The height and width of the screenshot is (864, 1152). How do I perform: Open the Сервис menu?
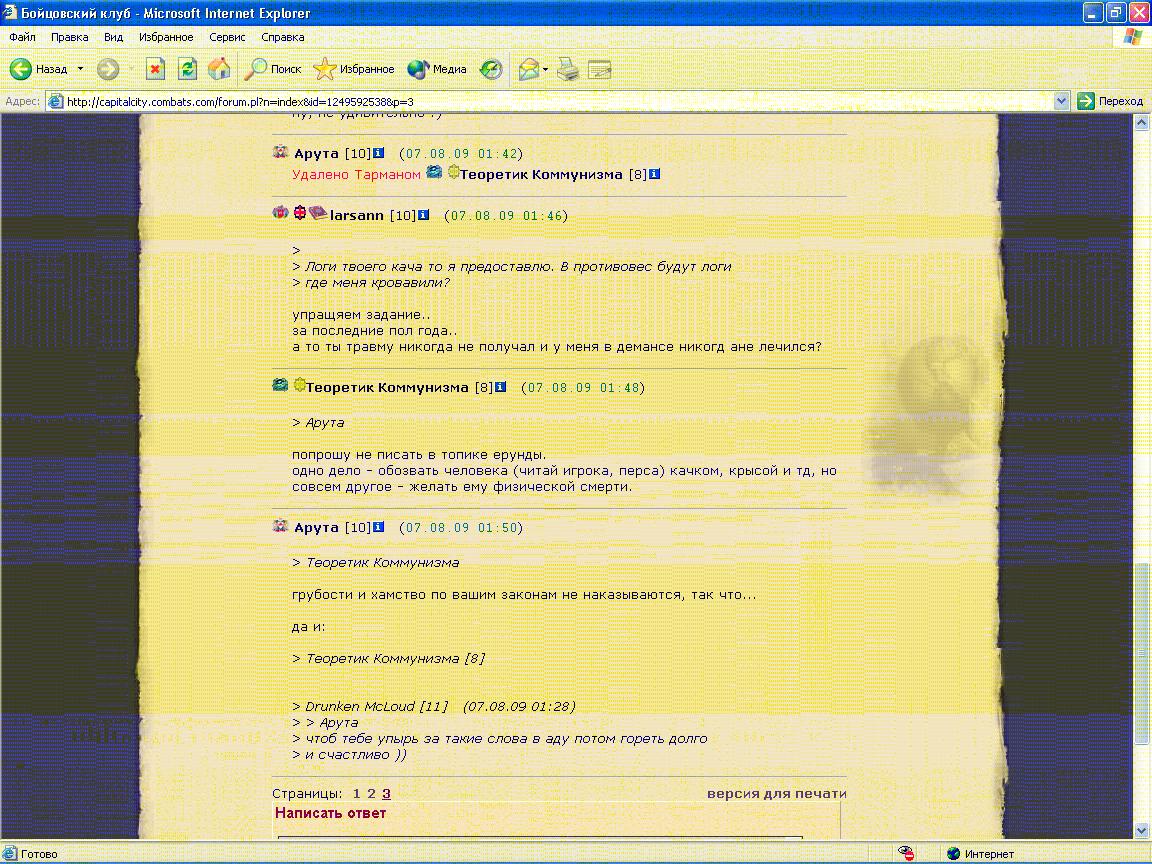pyautogui.click(x=227, y=37)
